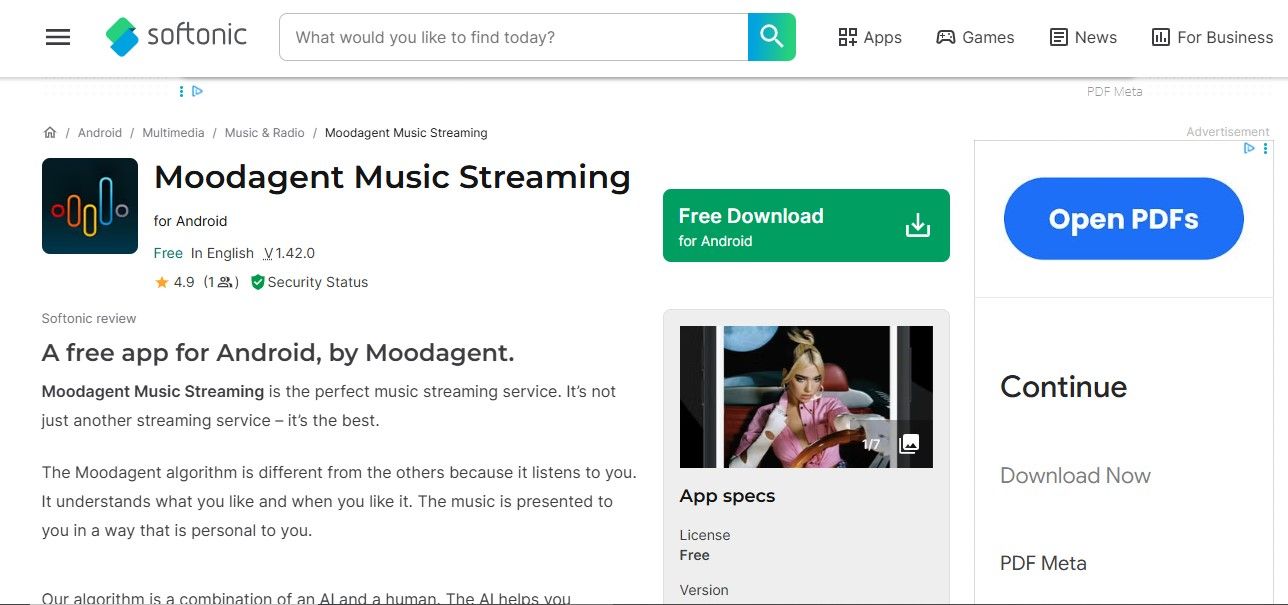Viewport: 1288px width, 605px height.
Task: Click the Softonic logo
Action: [x=176, y=36]
